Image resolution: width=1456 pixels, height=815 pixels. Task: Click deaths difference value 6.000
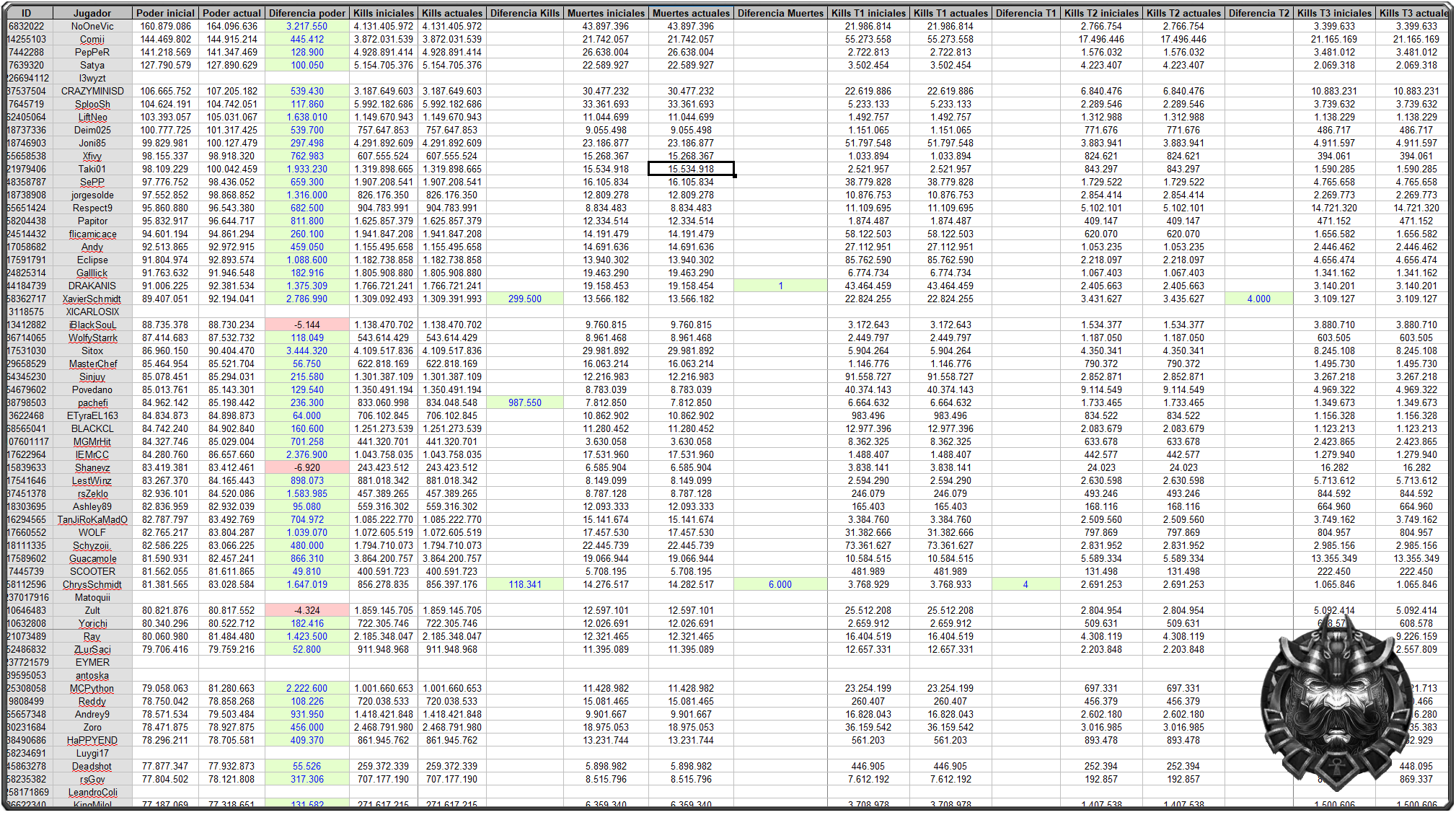point(780,584)
